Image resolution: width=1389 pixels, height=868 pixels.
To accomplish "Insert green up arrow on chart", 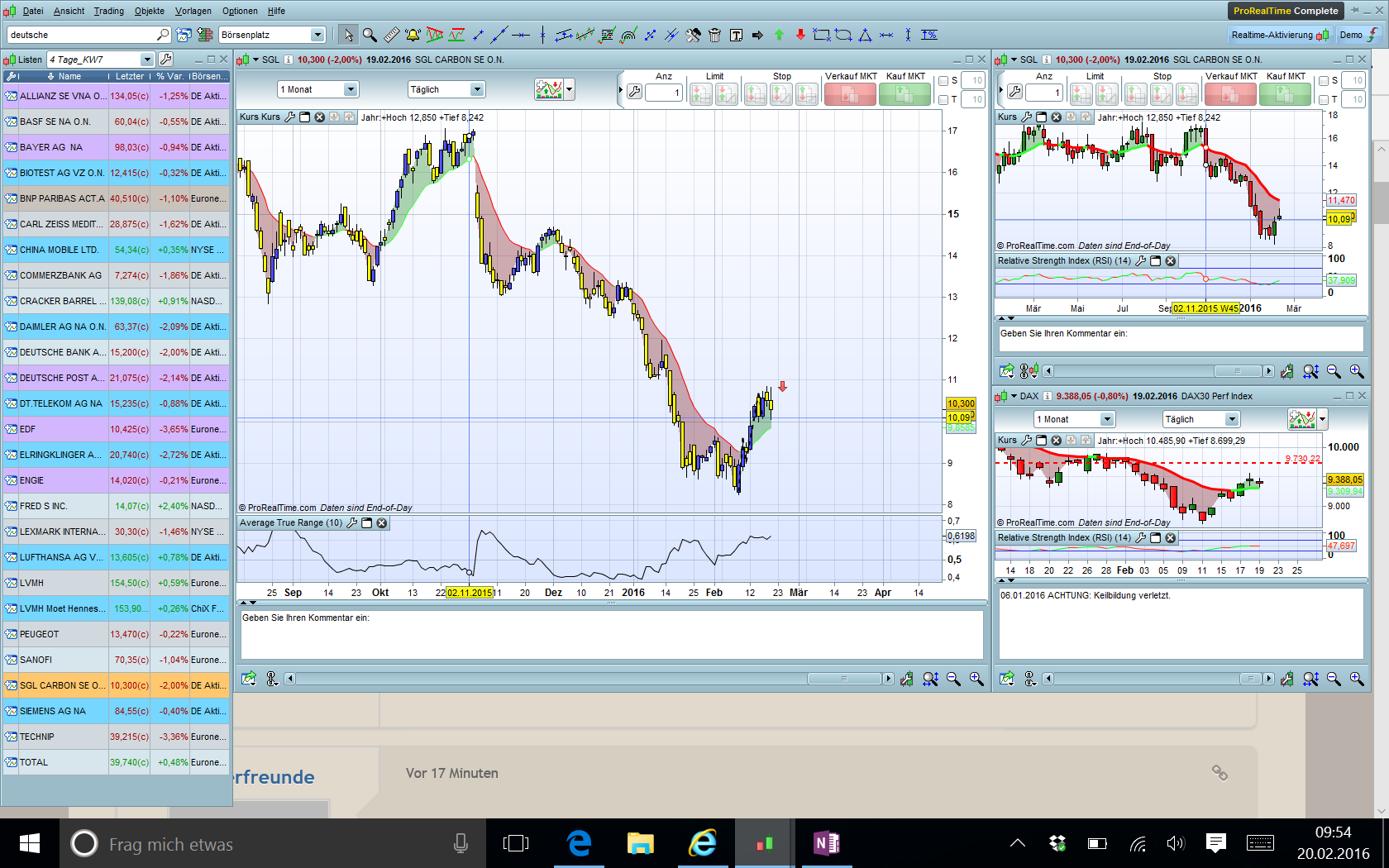I will coord(779,35).
